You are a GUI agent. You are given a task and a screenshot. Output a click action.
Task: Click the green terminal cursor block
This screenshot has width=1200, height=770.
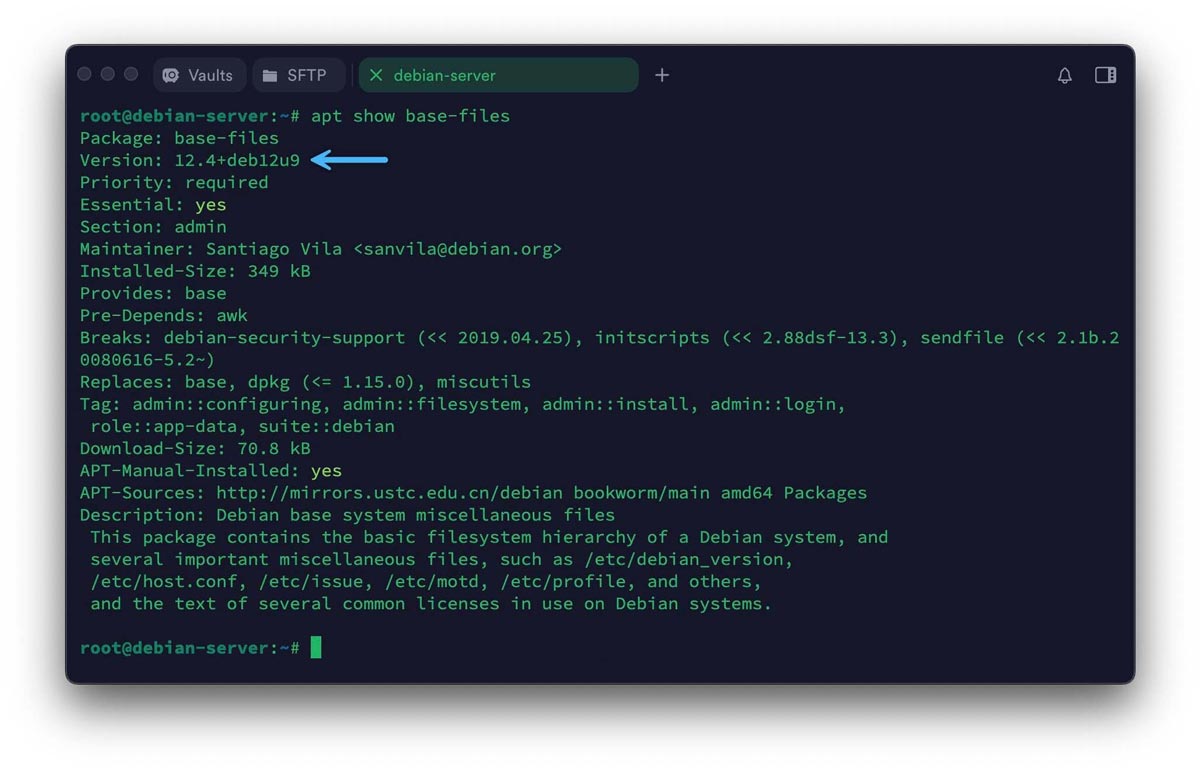coord(316,648)
